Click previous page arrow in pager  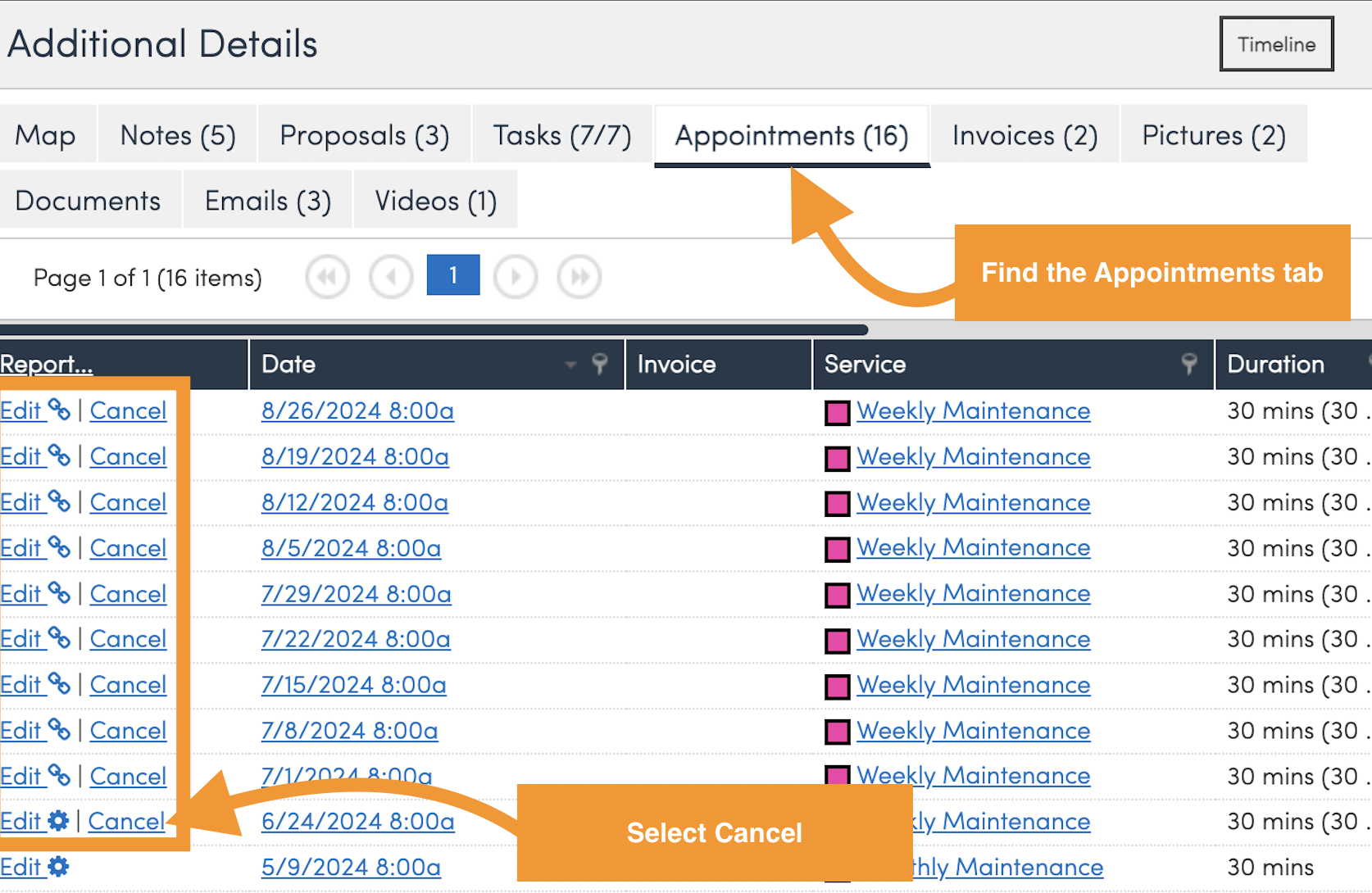pos(391,277)
